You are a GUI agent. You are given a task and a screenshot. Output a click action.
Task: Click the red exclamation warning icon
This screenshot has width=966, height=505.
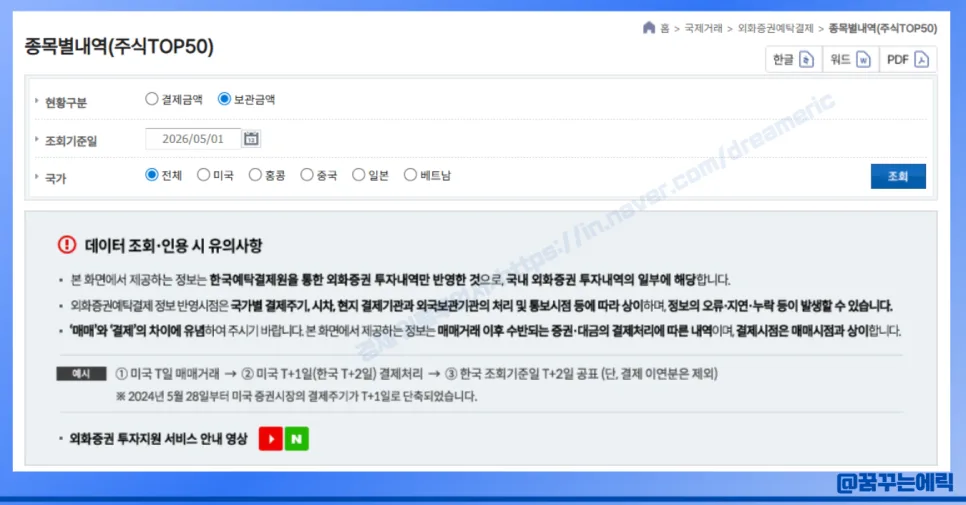[67, 245]
